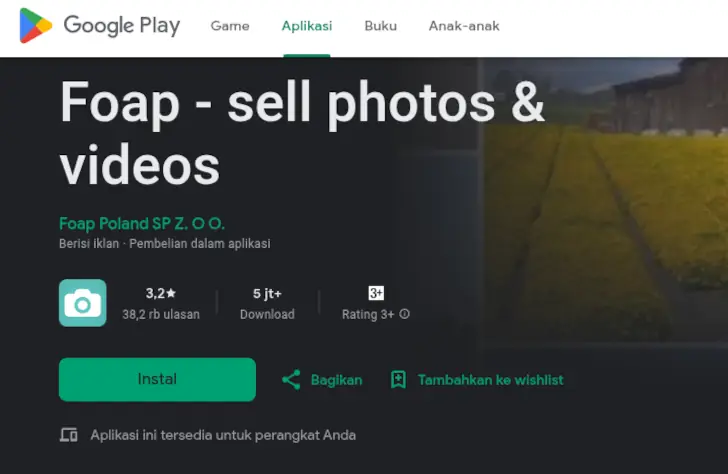
Task: Click the share icon
Action: 291,380
